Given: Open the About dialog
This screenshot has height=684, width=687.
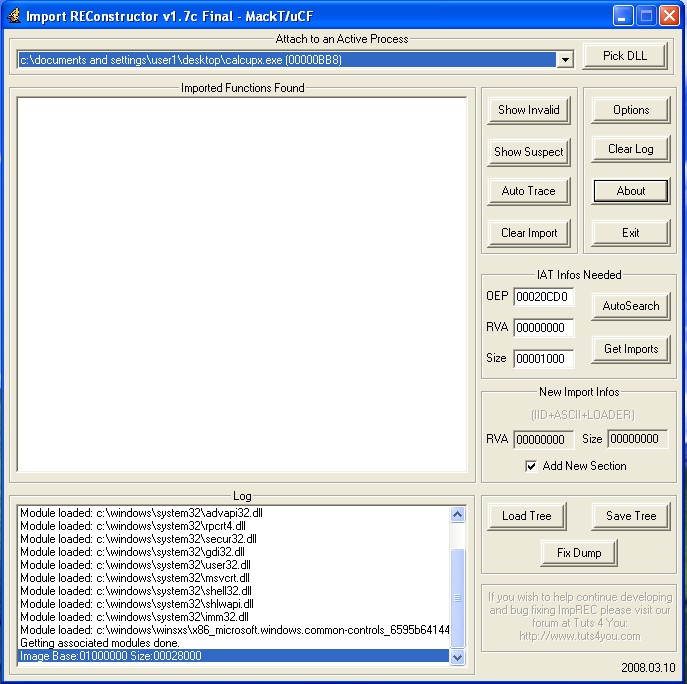Looking at the screenshot, I should [630, 191].
